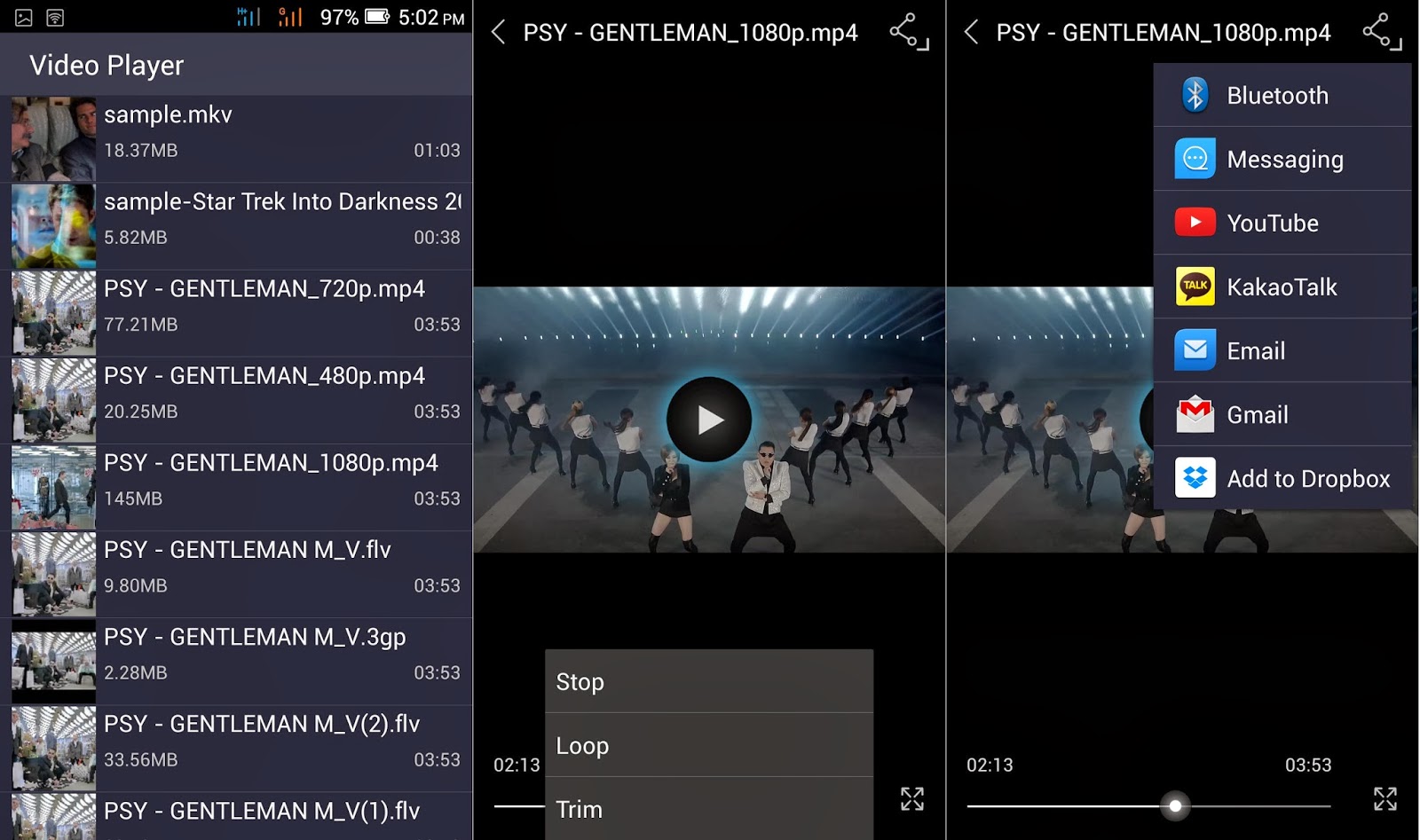Screen dimensions: 1420x840
Task: Select Email from the share menu
Action: [x=1282, y=350]
